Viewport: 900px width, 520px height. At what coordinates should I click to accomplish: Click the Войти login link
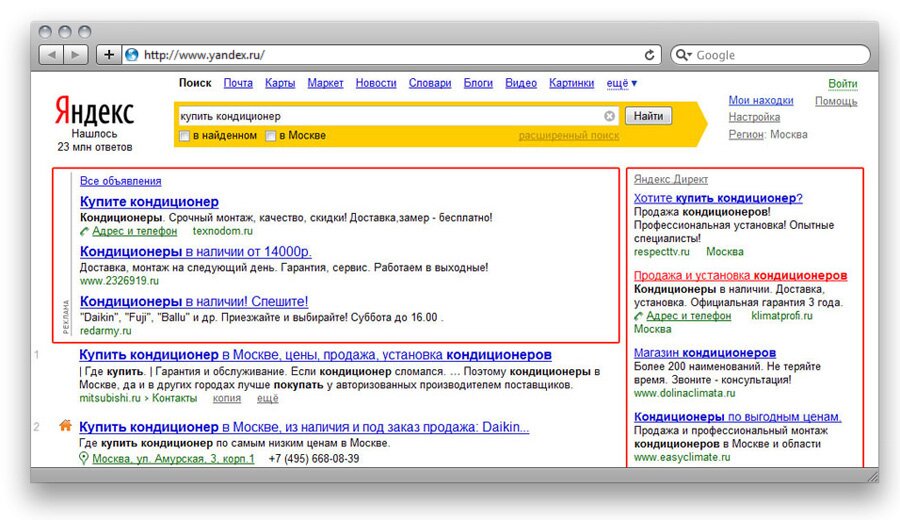[x=843, y=84]
